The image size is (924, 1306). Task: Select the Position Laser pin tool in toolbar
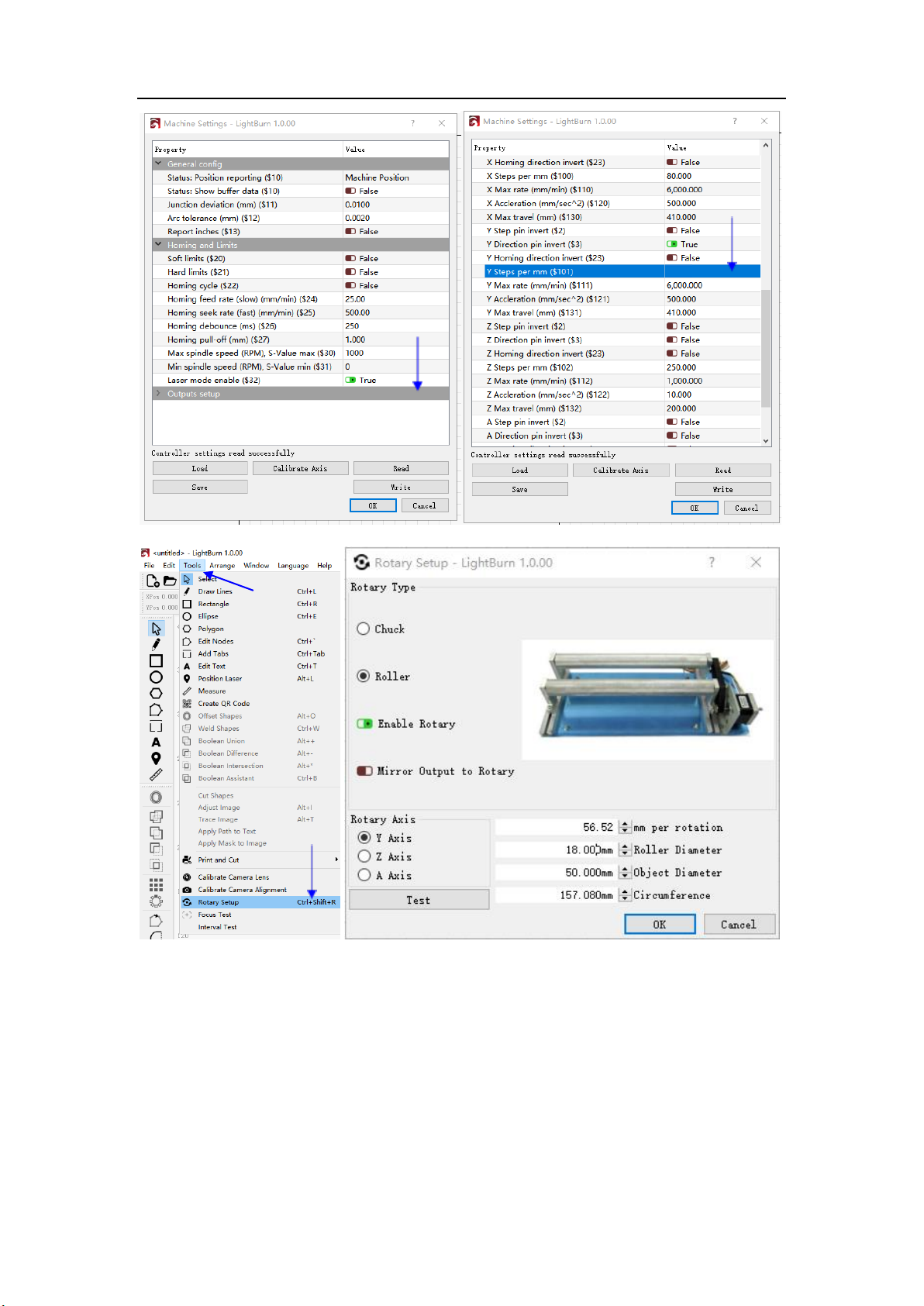pyautogui.click(x=156, y=758)
